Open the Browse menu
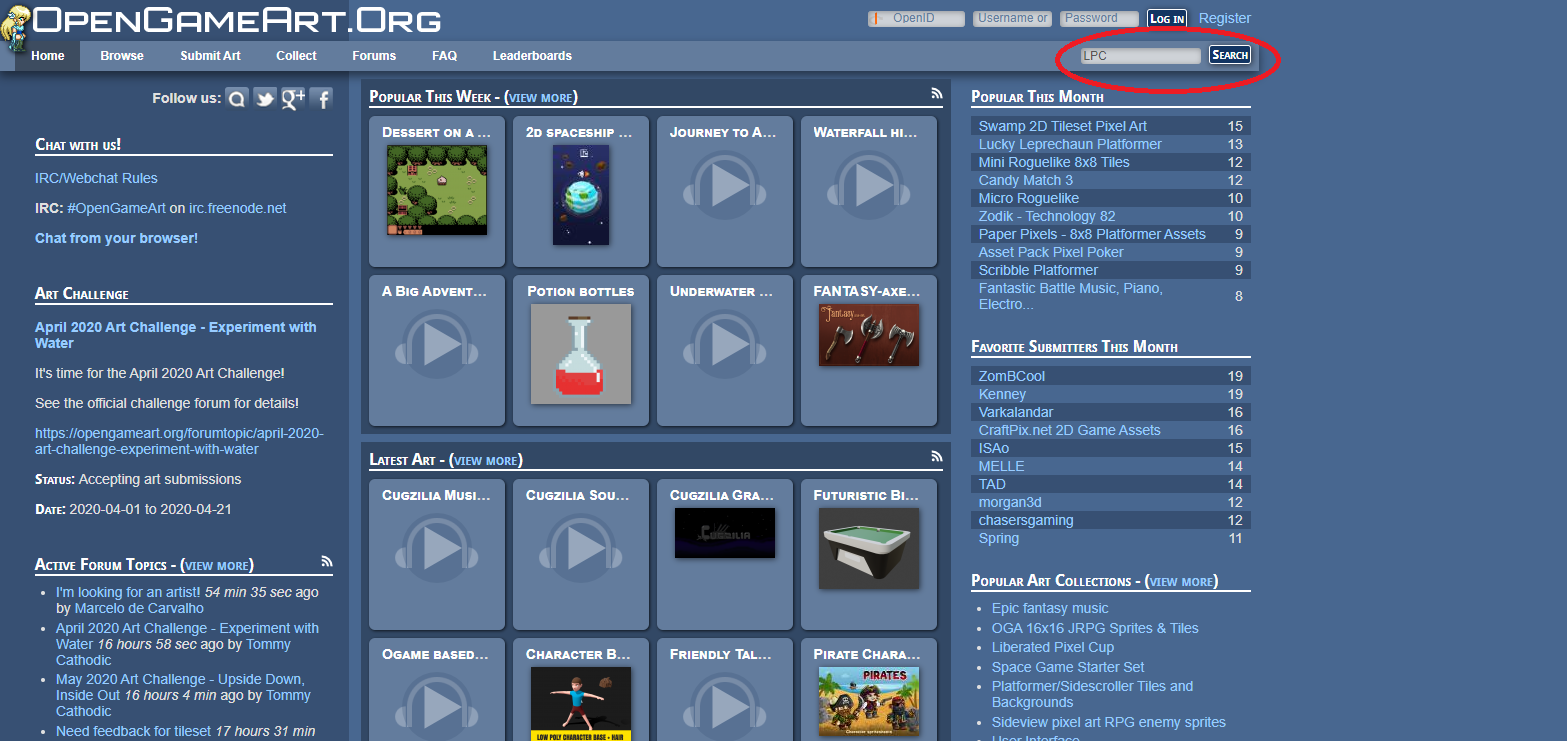This screenshot has width=1567, height=741. point(122,56)
